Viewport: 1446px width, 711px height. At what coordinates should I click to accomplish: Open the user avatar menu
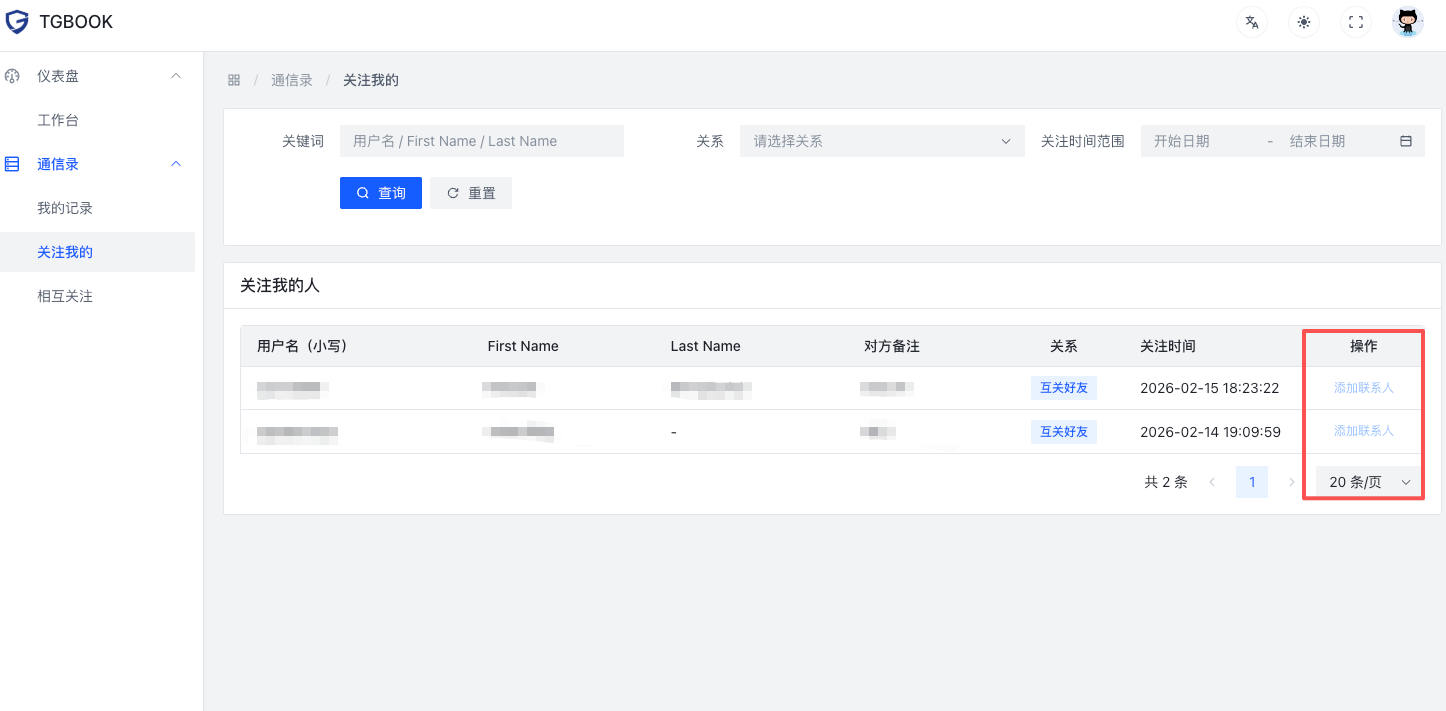(1408, 22)
